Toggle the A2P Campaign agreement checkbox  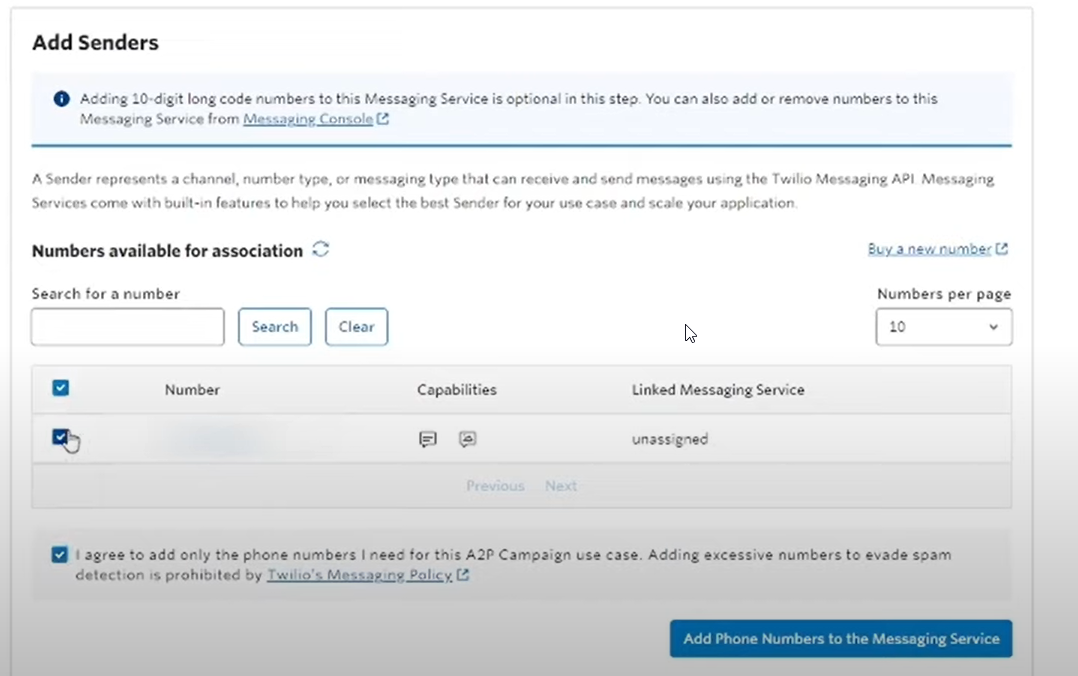[x=60, y=554]
